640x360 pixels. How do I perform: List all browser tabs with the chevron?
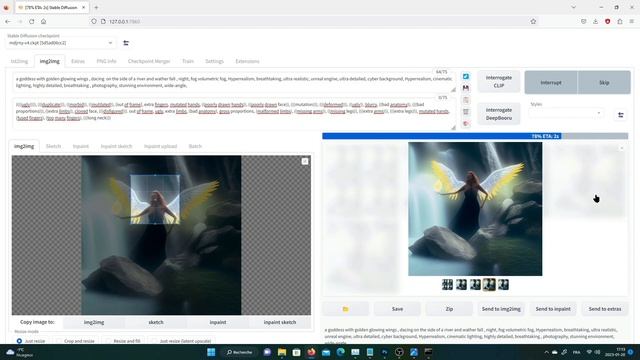[x=573, y=7]
